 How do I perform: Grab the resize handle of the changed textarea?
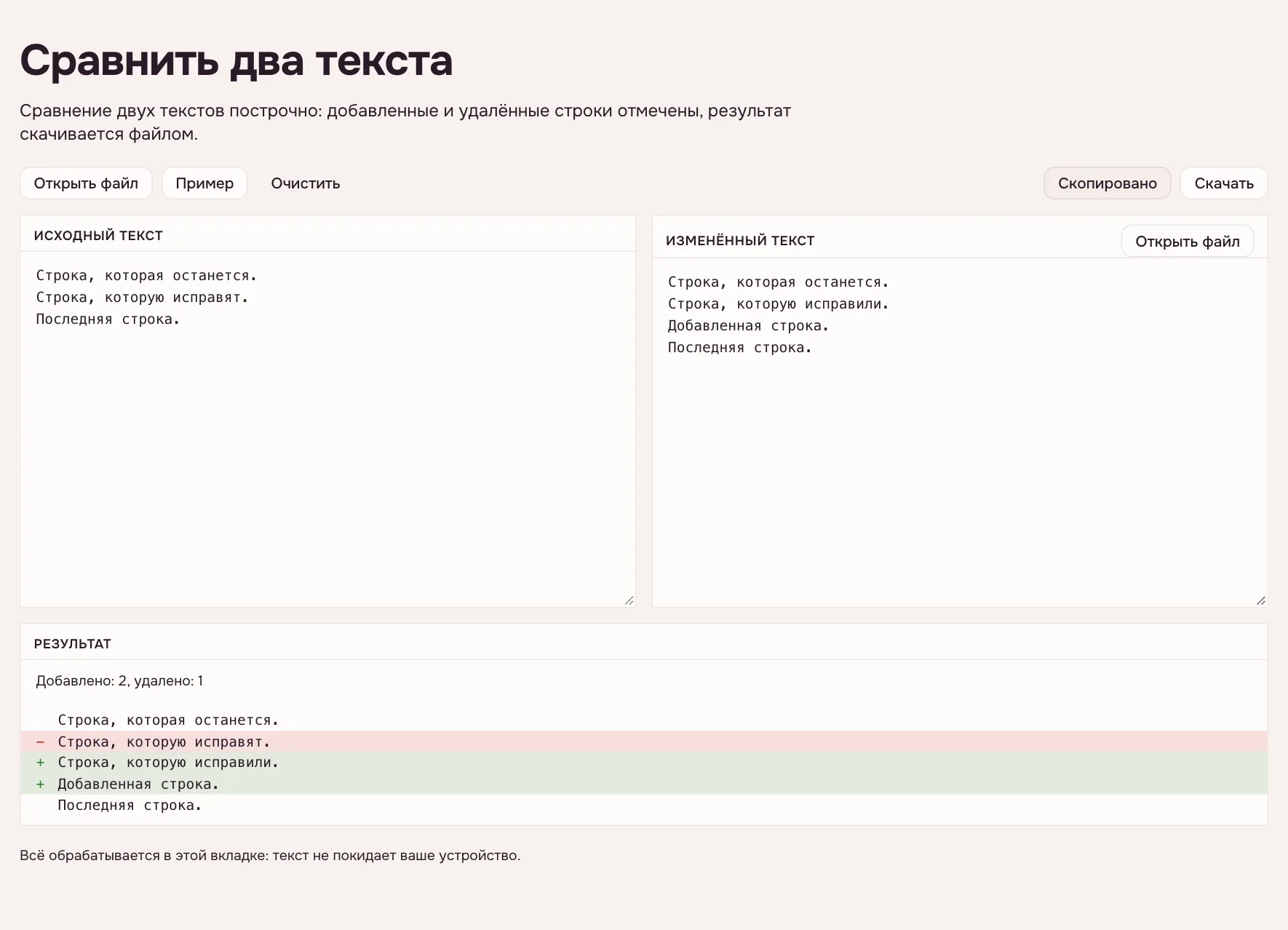click(x=1260, y=600)
